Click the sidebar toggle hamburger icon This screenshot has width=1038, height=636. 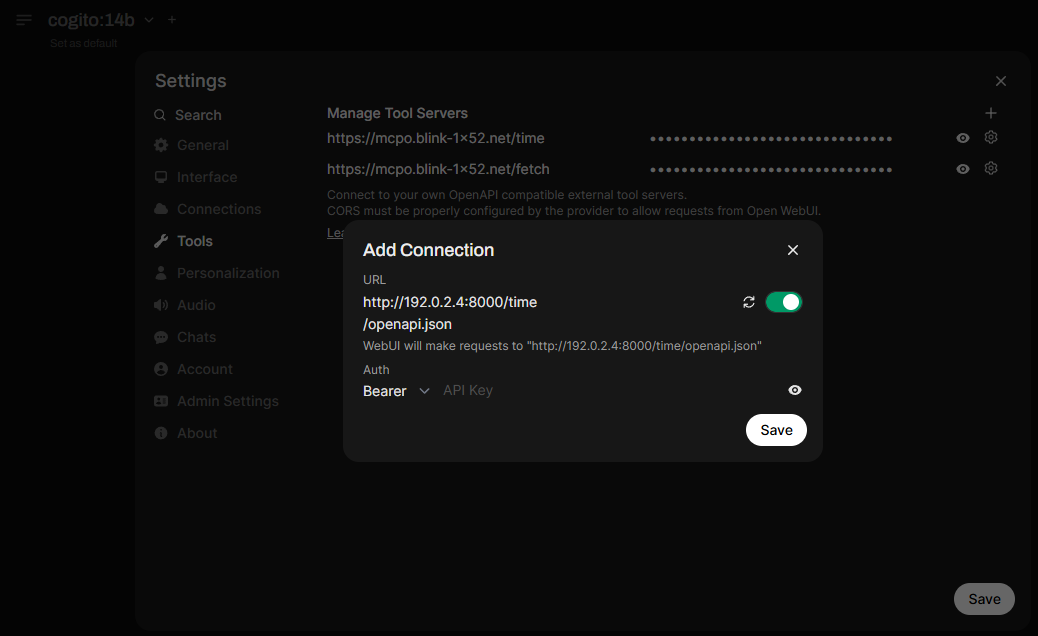pos(22,20)
